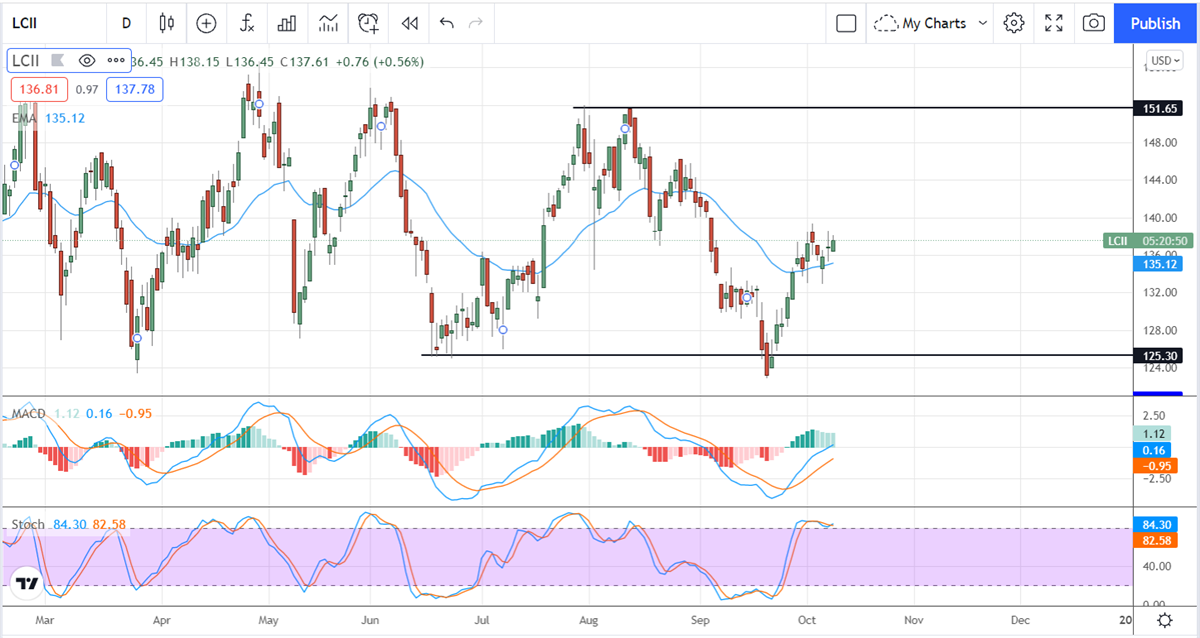Start bar replay with rewind icon

408,22
